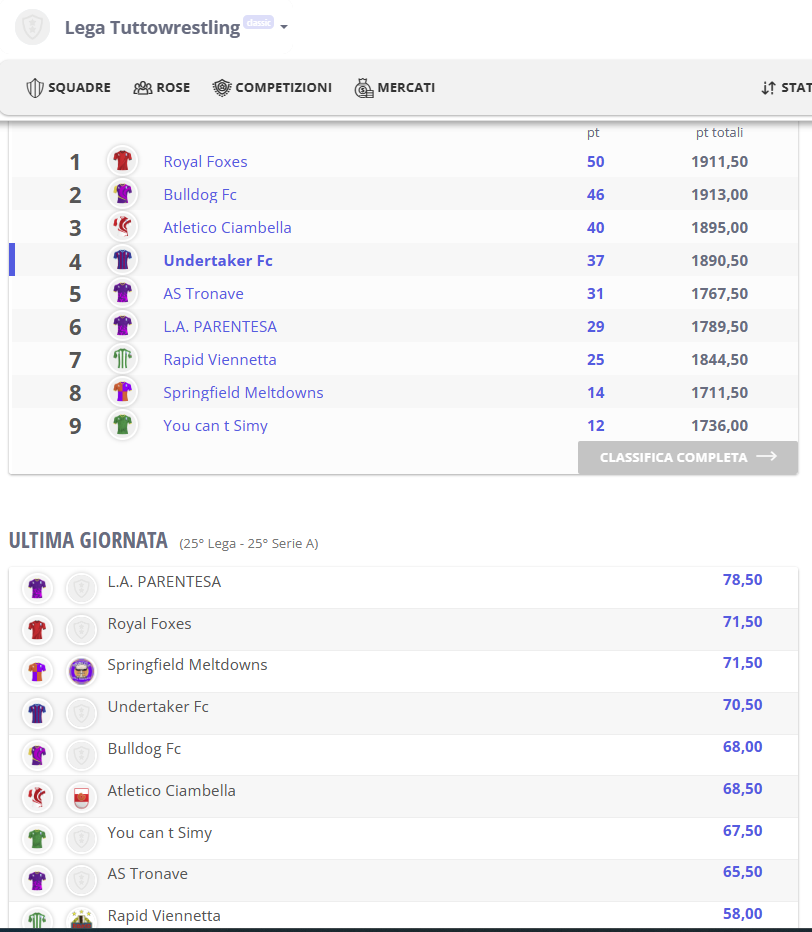
Task: Click the Rapid Viennetta striped jersey in standings
Action: (122, 358)
